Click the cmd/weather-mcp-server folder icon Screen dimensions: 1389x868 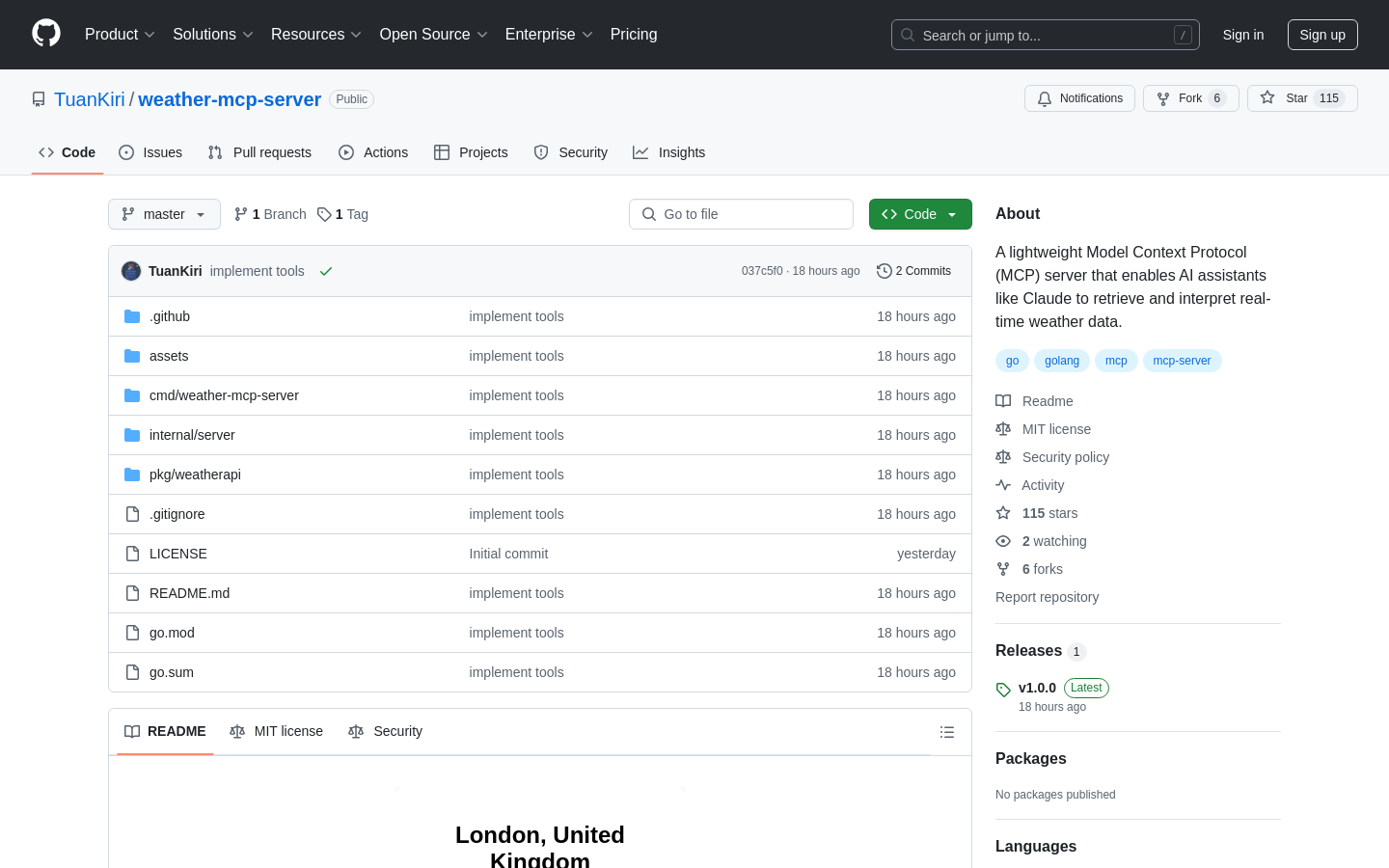point(132,395)
